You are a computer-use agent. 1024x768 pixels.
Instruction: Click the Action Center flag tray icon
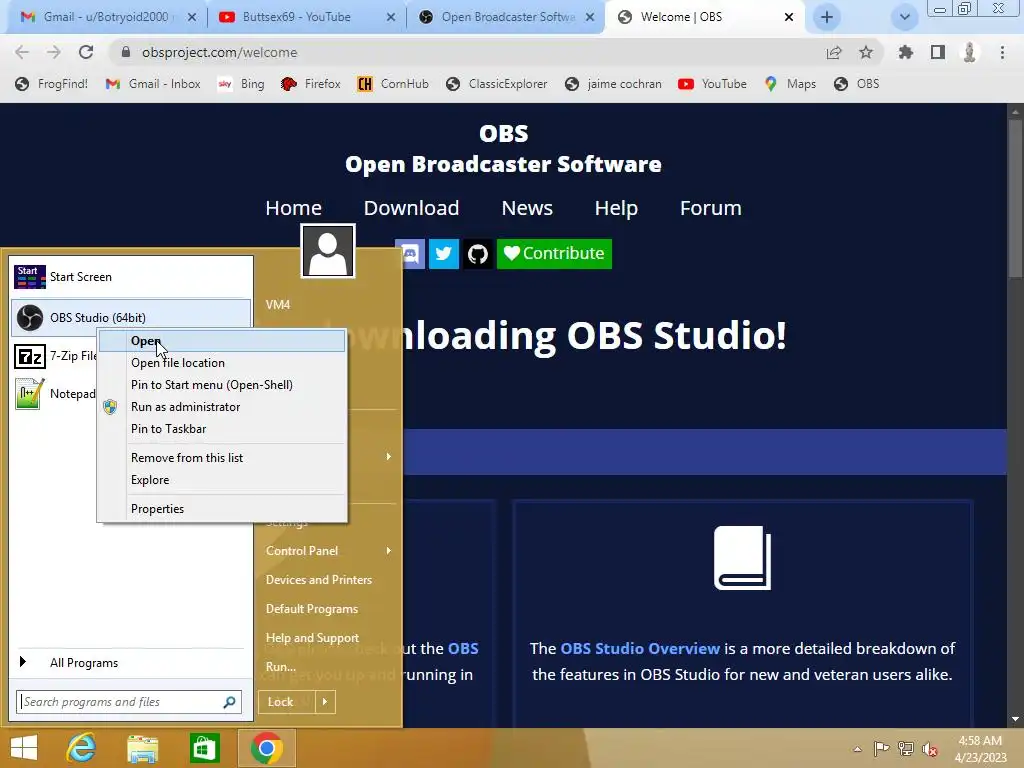[881, 749]
